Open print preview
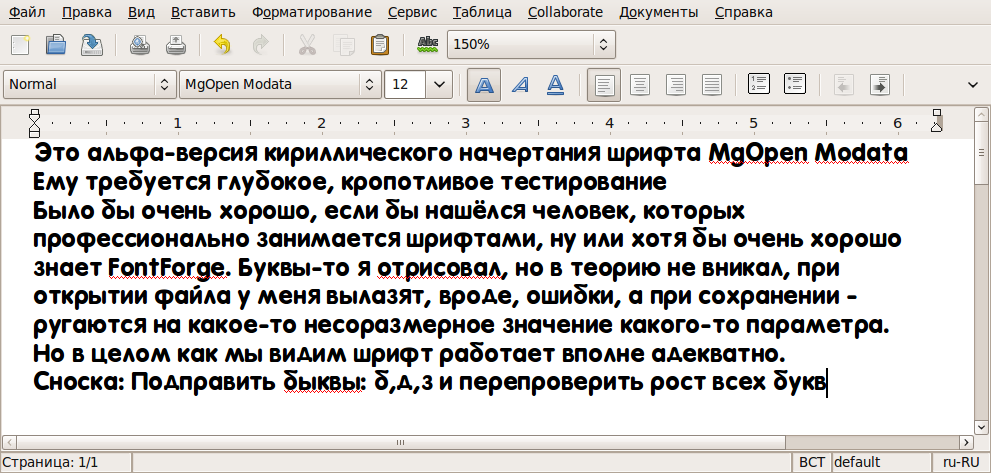Image resolution: width=991 pixels, height=473 pixels. click(140, 45)
